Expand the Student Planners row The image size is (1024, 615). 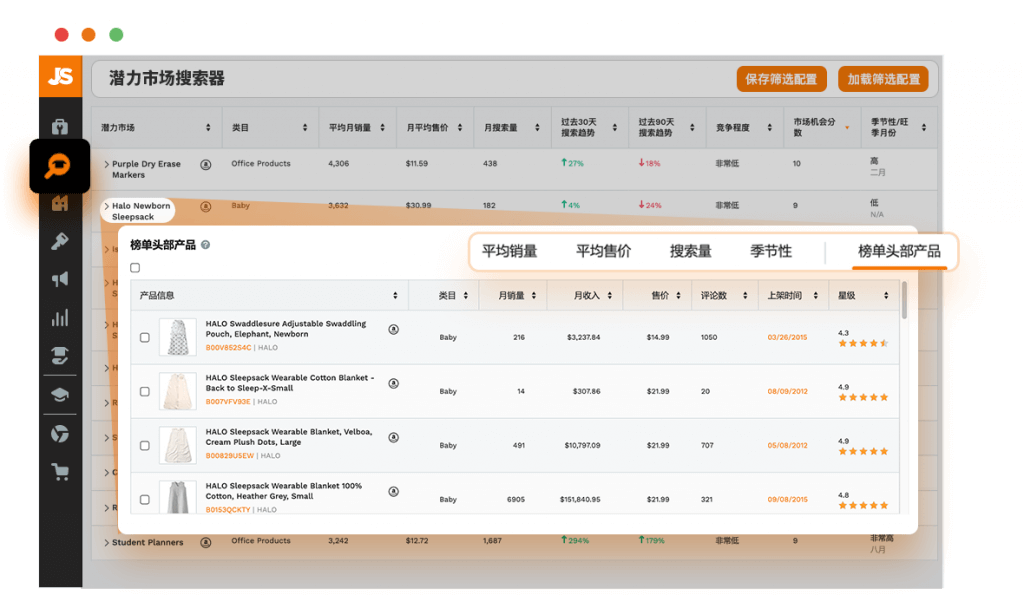107,543
